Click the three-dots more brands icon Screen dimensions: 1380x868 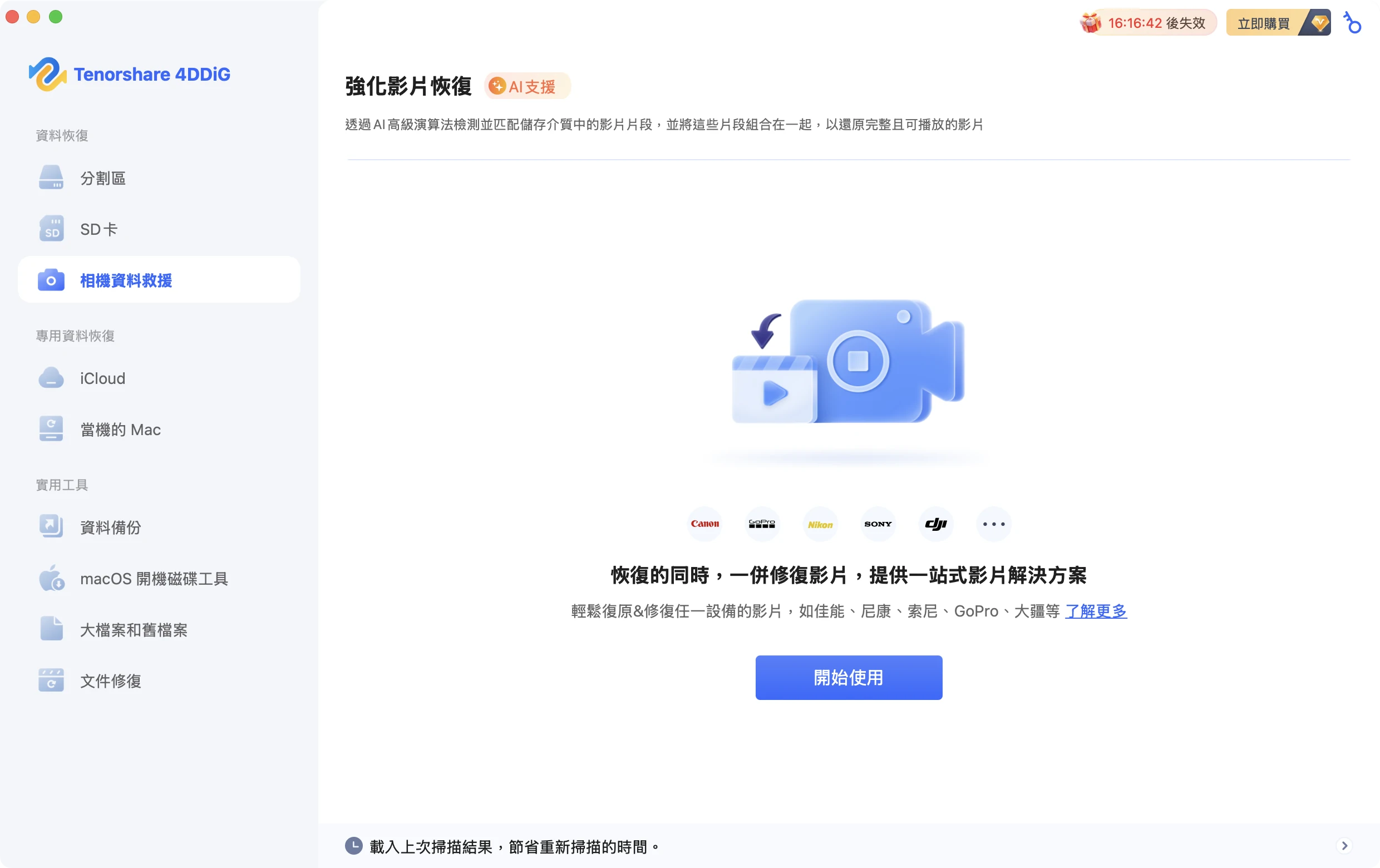pos(994,524)
